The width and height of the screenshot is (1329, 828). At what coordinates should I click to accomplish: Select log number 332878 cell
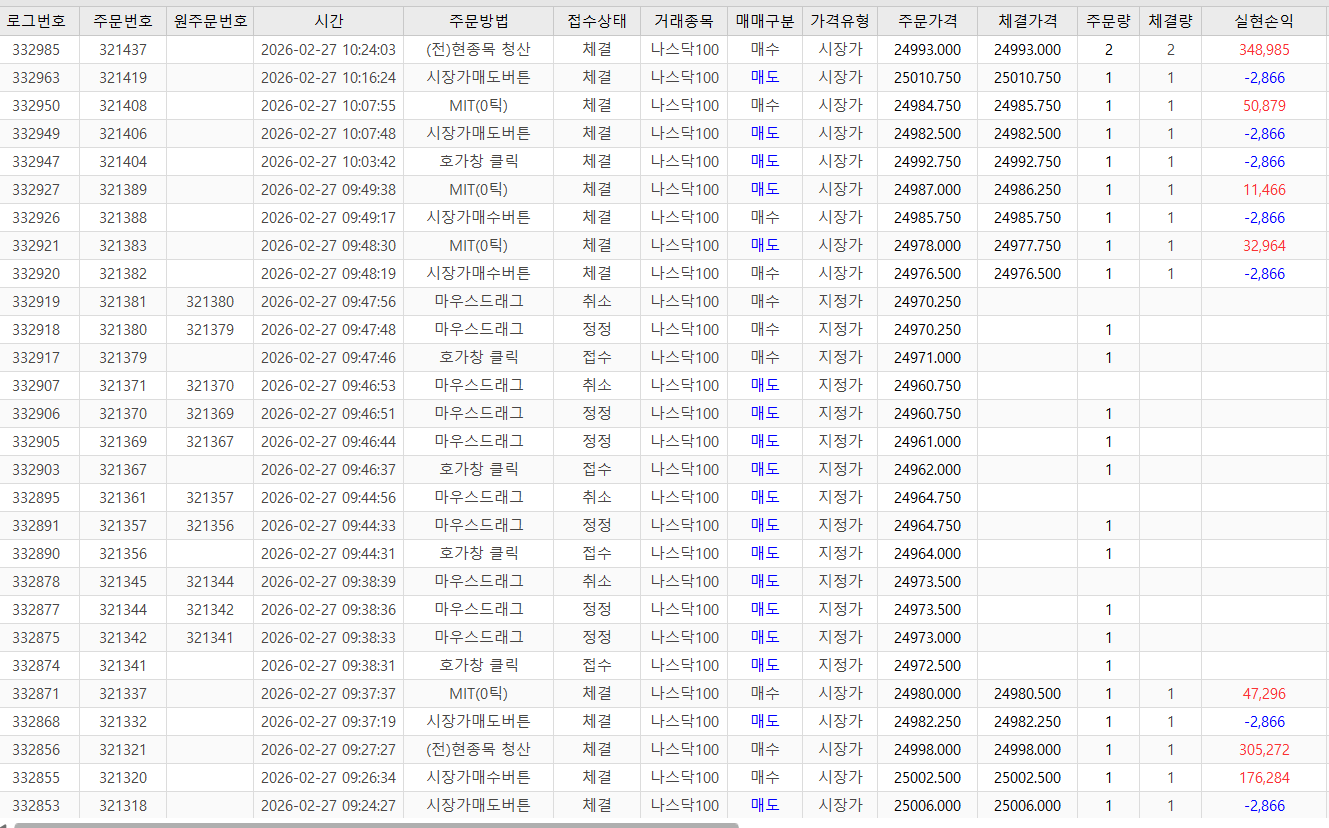coord(36,581)
